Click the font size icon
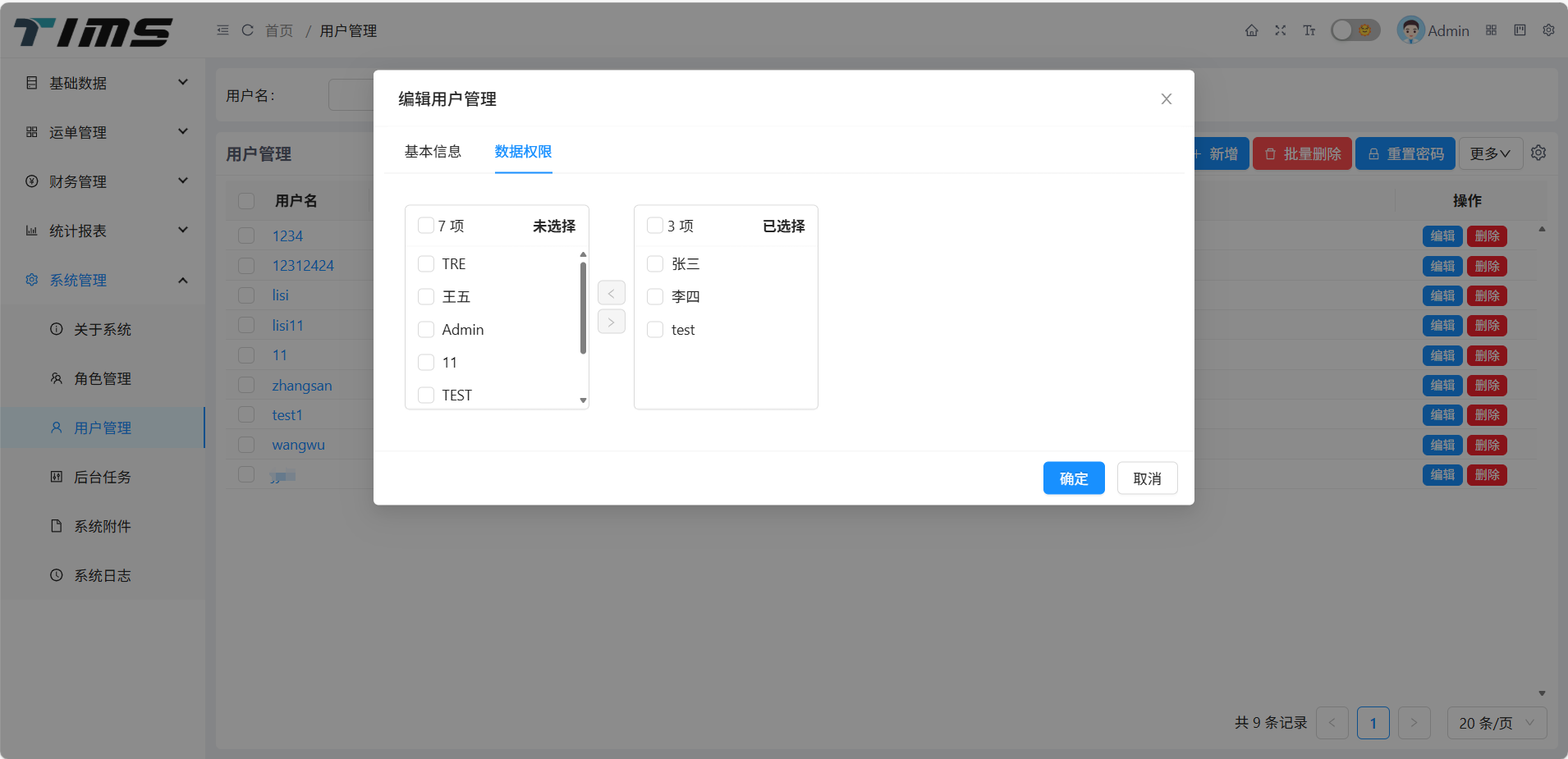 click(x=1309, y=30)
